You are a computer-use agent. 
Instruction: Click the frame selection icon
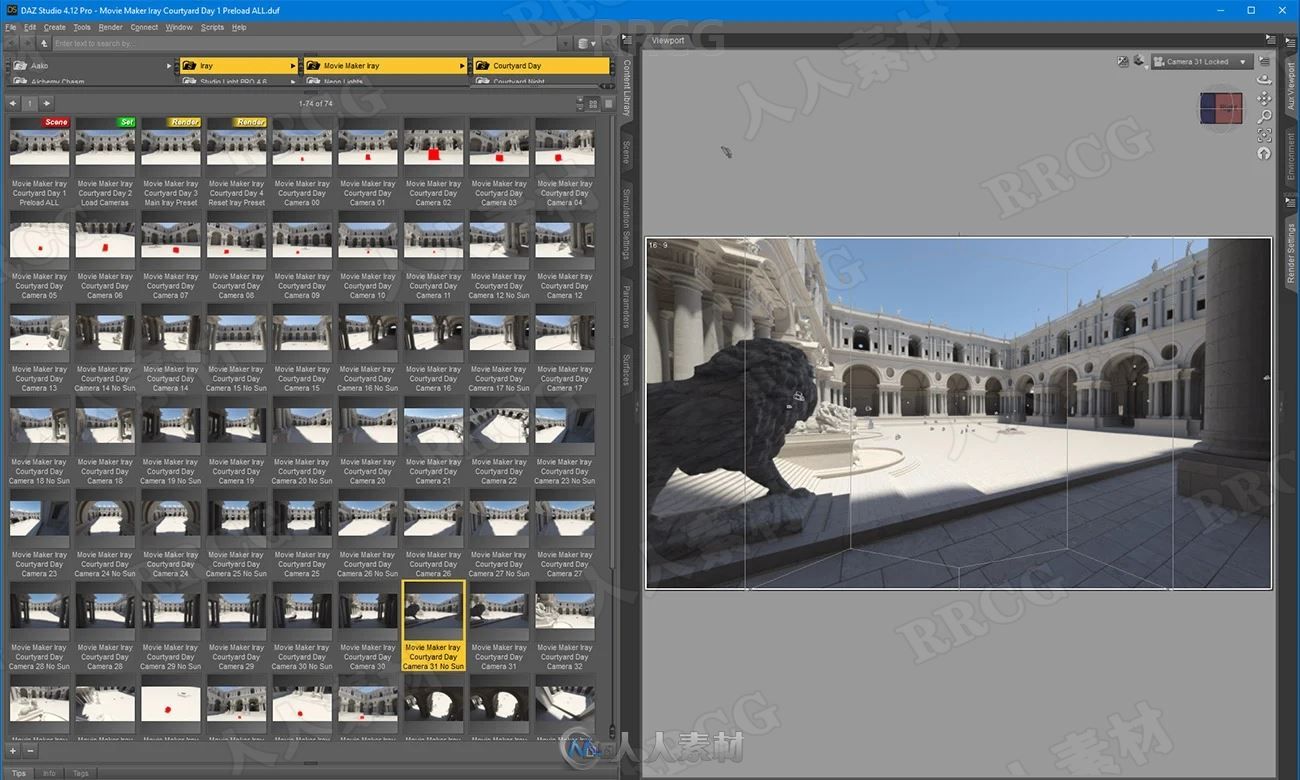[x=1264, y=135]
